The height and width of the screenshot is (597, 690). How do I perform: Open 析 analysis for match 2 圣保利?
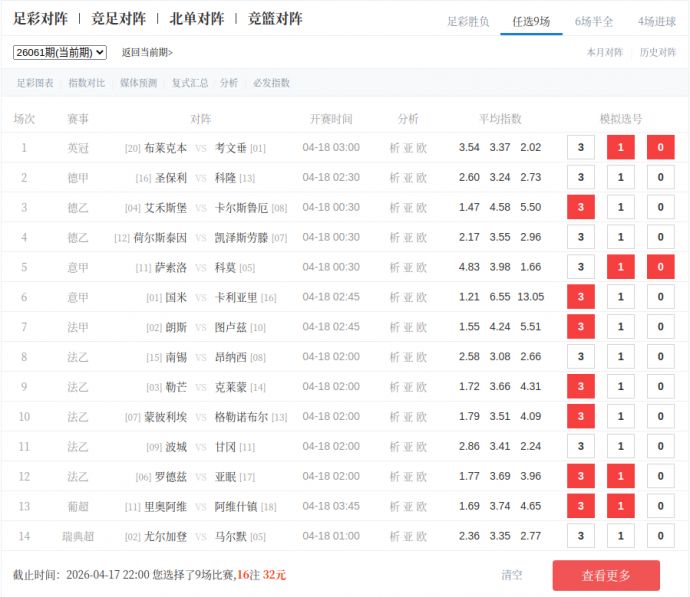pyautogui.click(x=394, y=178)
